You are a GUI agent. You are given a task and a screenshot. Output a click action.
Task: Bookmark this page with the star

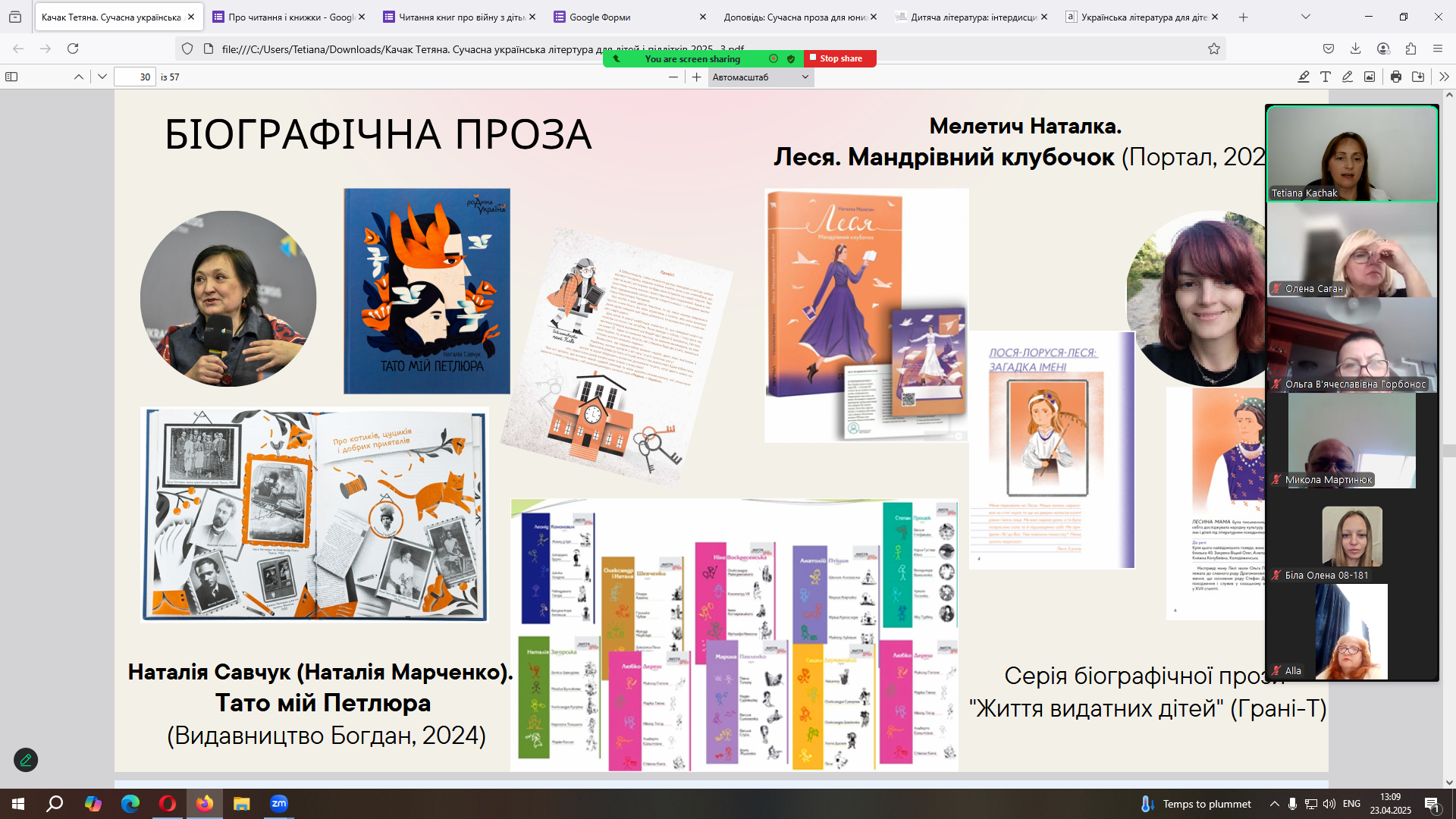(1214, 49)
